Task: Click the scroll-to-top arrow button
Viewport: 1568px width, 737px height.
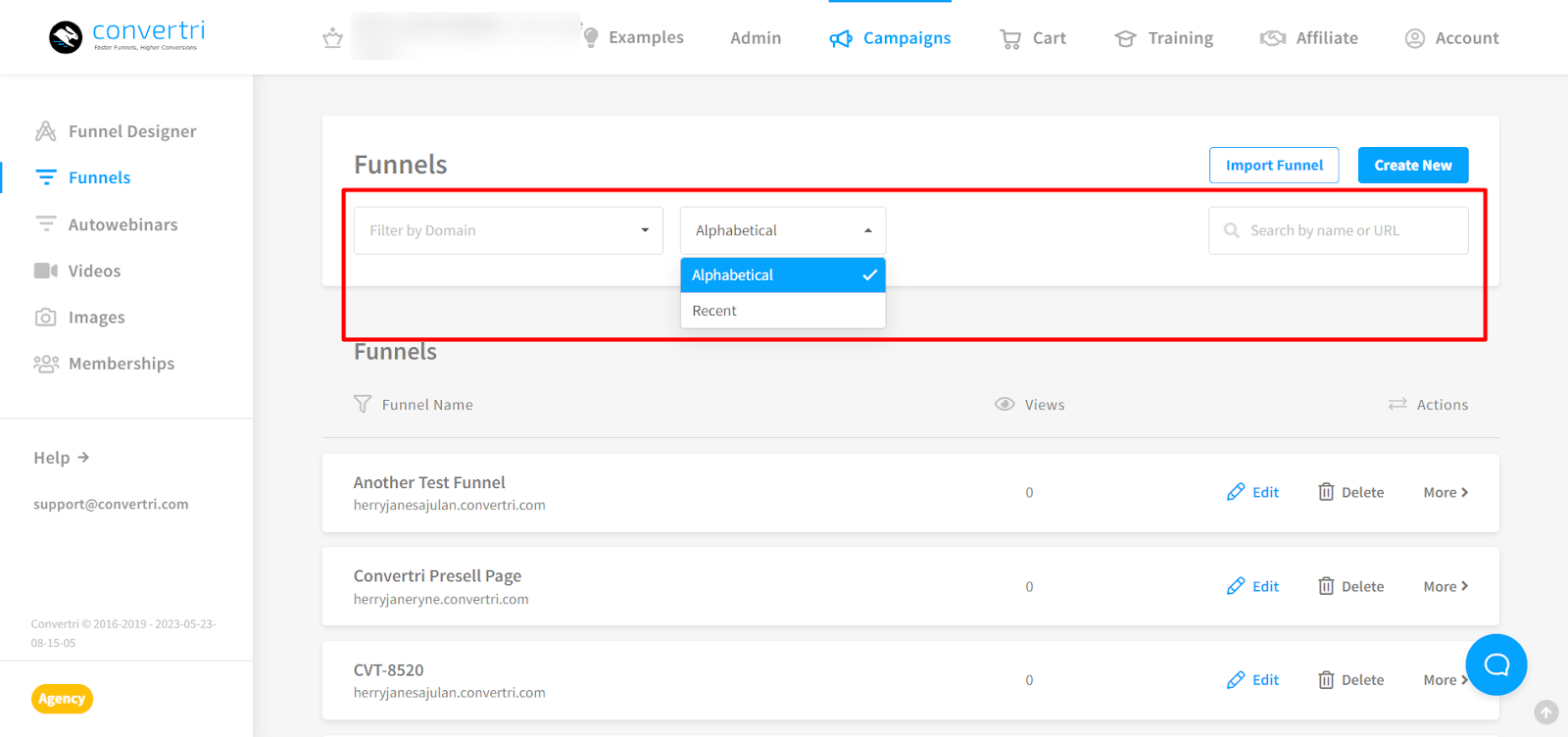Action: (x=1546, y=712)
